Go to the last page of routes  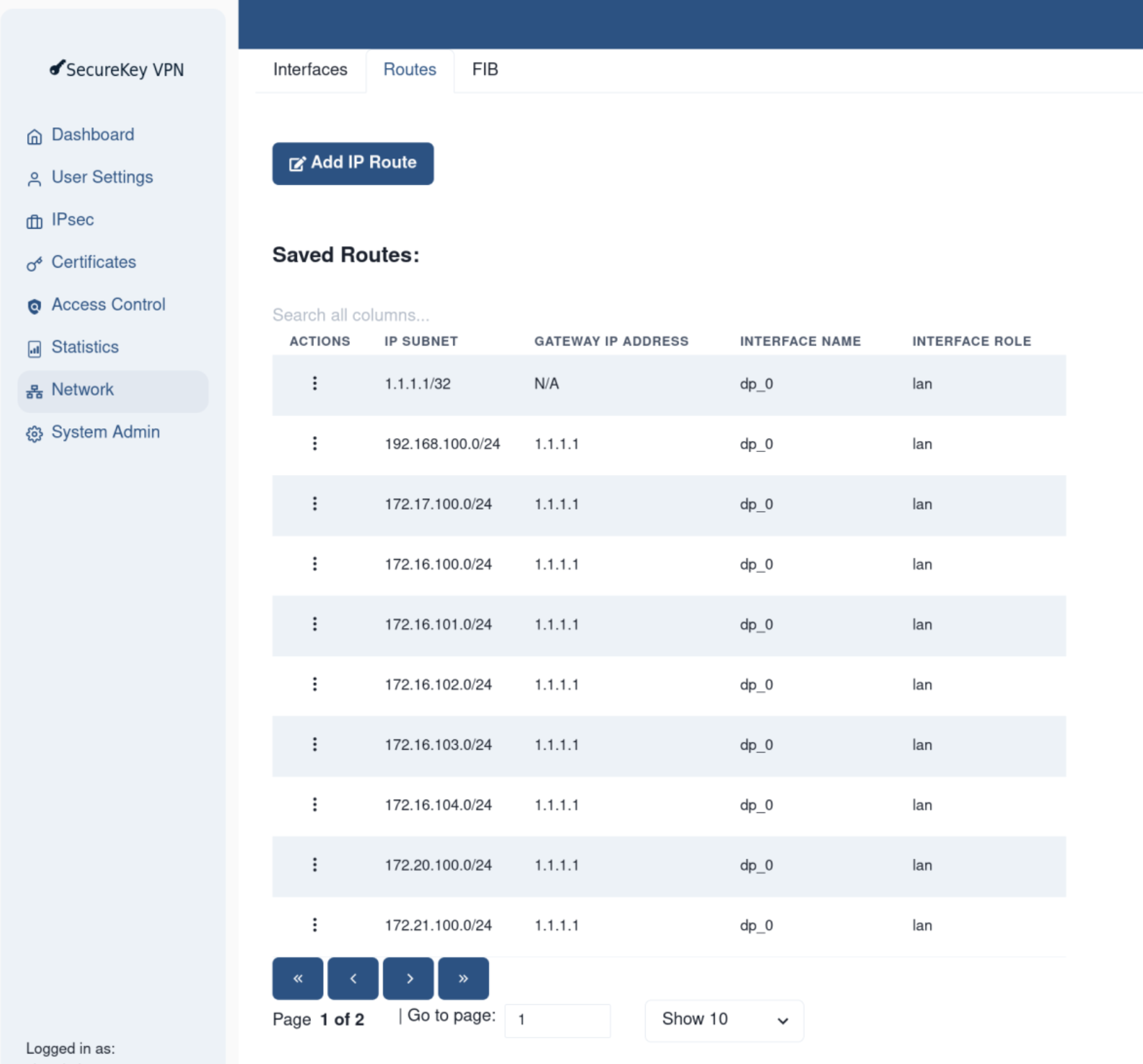click(463, 978)
